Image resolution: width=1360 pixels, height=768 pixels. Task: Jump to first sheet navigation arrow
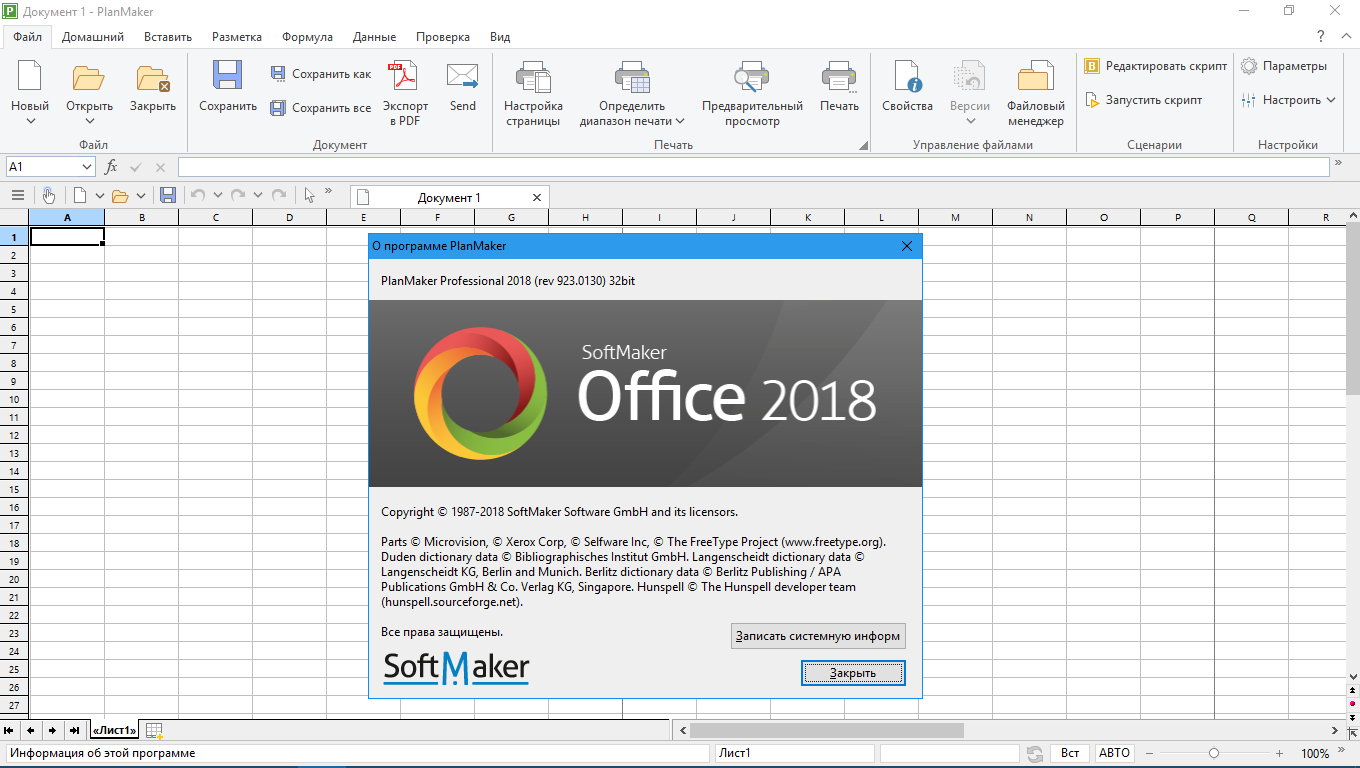point(10,730)
